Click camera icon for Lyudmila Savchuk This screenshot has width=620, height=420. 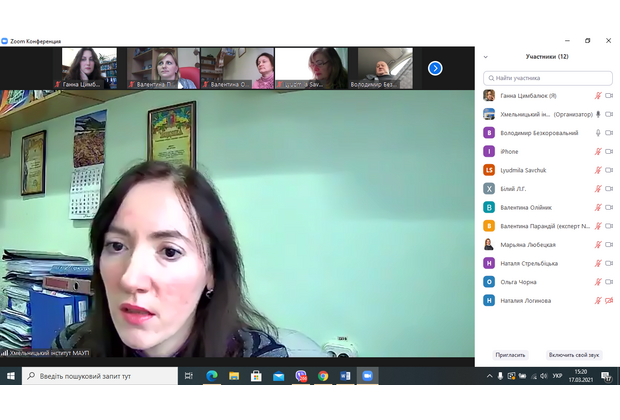609,170
